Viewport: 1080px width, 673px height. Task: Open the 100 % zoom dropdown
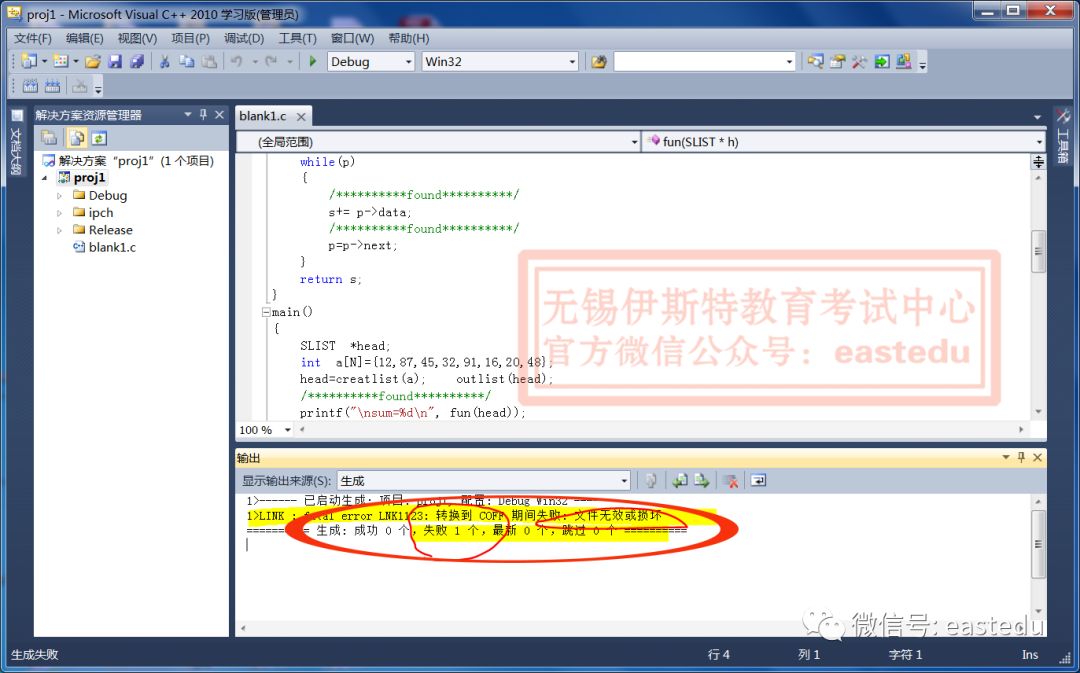click(x=287, y=430)
